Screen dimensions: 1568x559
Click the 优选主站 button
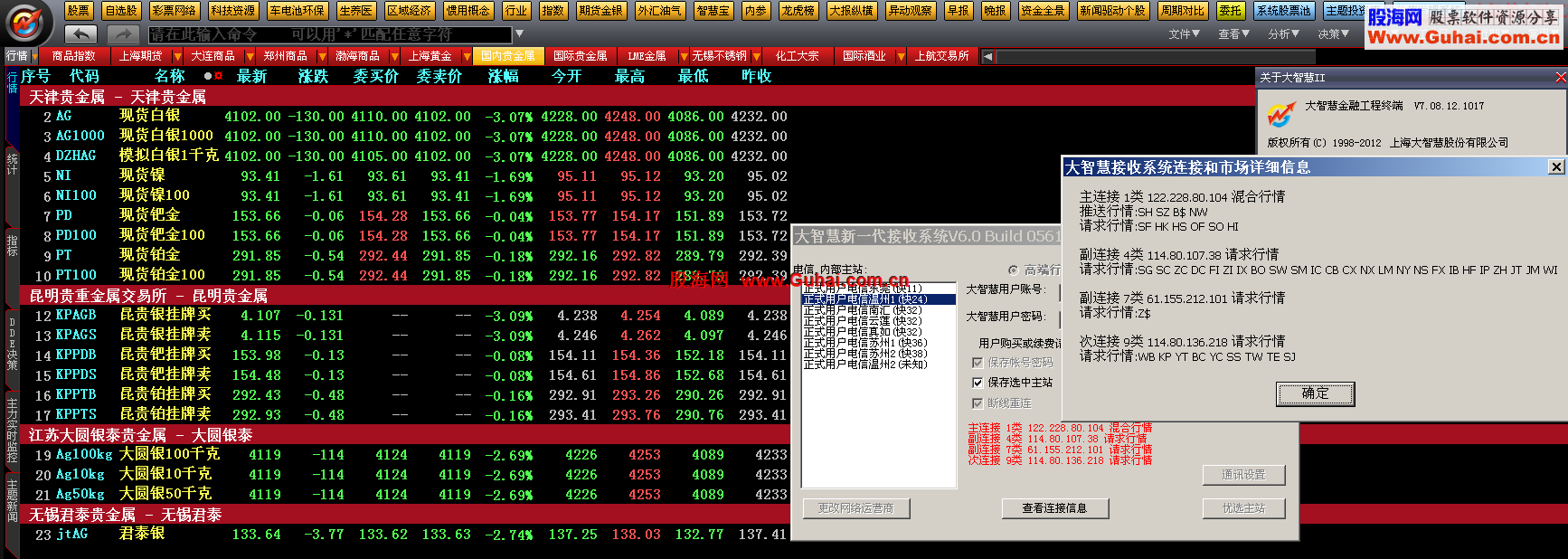click(1244, 508)
